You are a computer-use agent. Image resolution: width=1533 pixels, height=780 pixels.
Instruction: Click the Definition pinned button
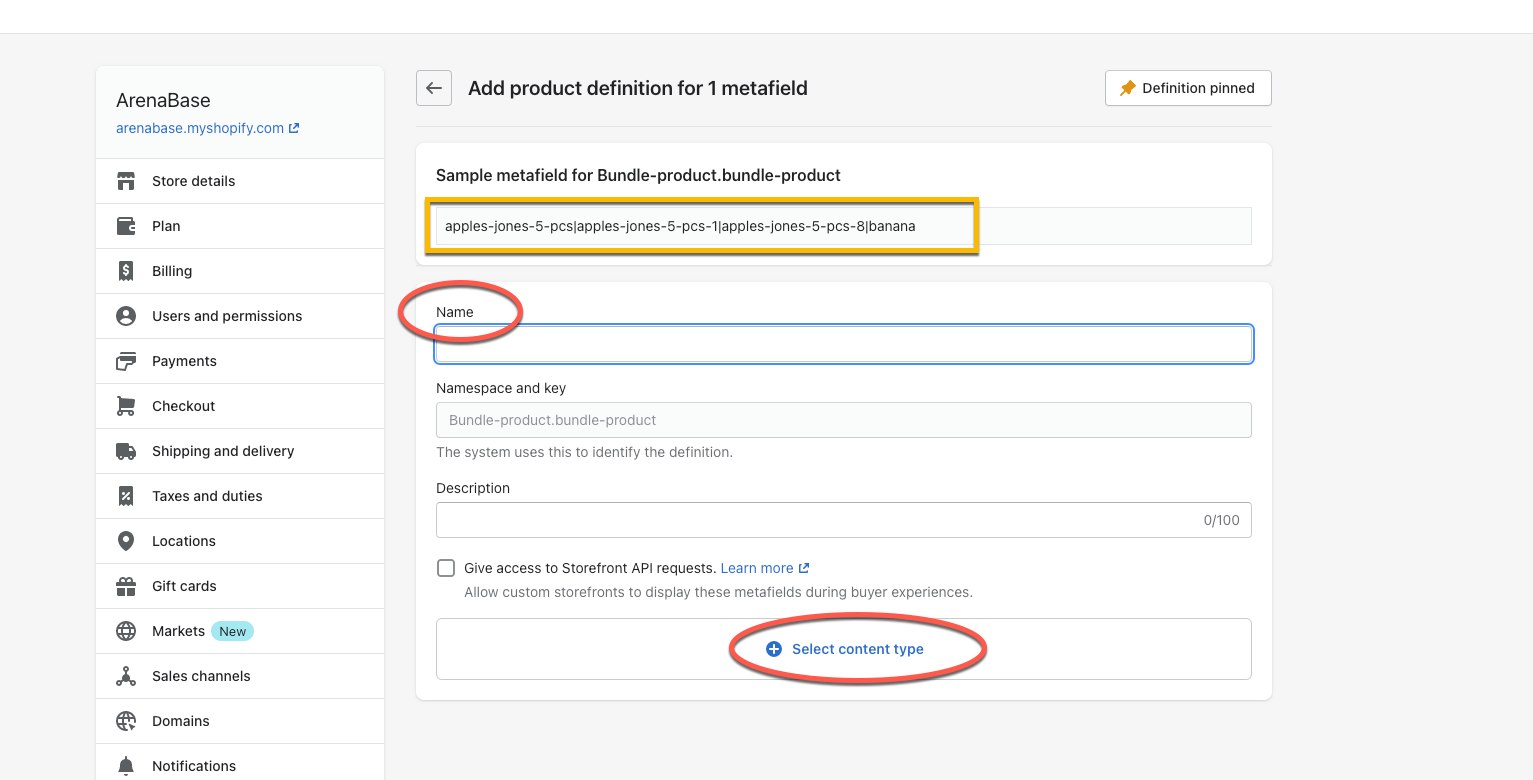[1188, 88]
